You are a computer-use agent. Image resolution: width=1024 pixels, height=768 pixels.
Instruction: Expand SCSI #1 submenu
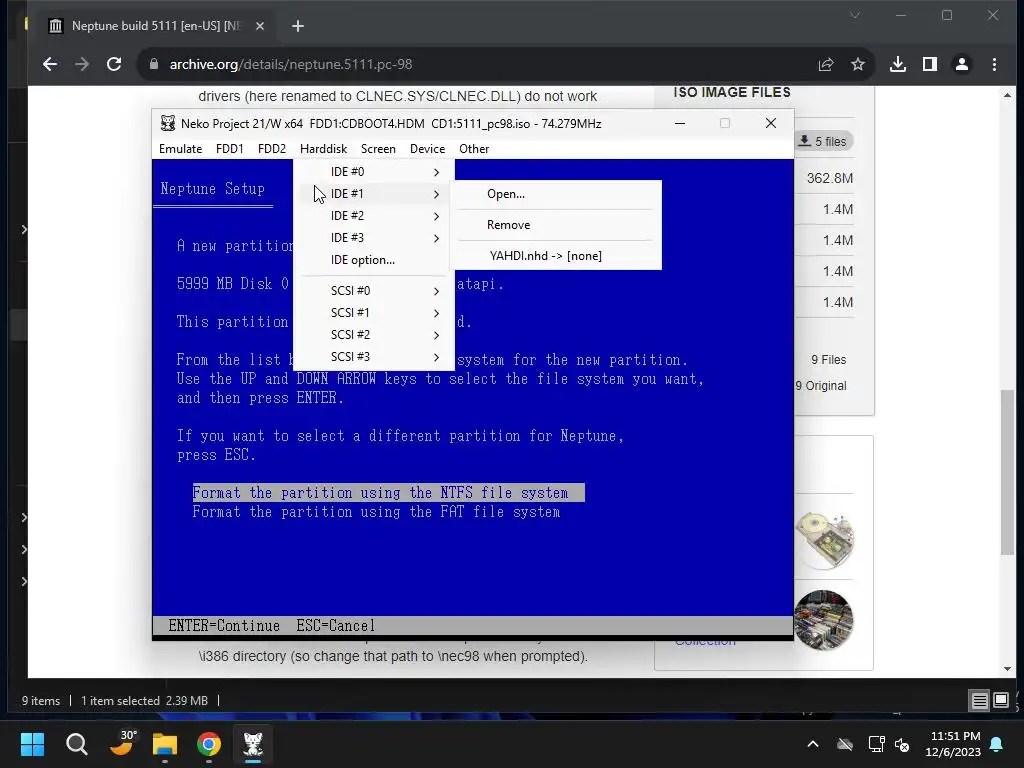[374, 313]
